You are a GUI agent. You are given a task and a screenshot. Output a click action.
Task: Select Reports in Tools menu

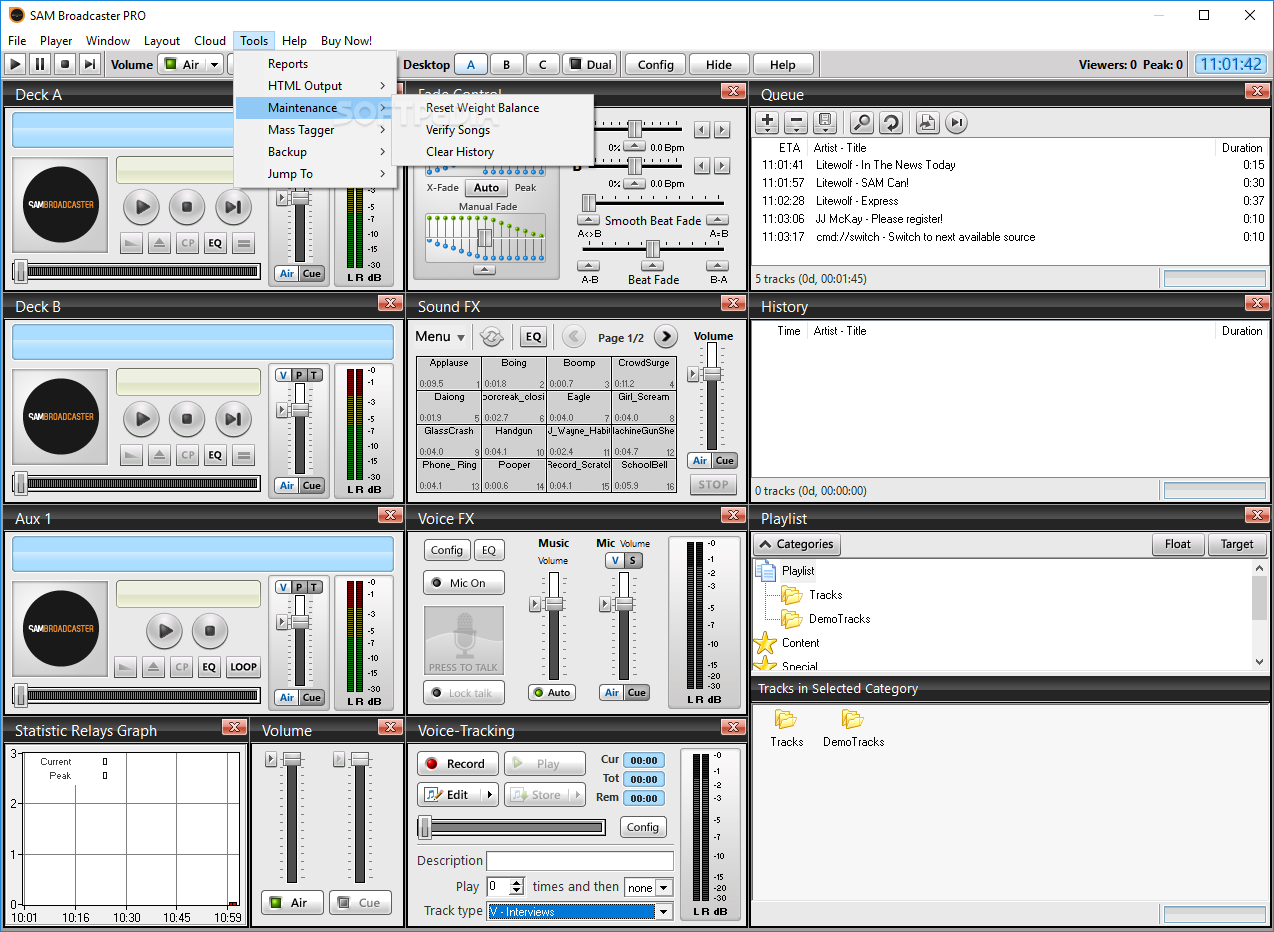tap(316, 64)
